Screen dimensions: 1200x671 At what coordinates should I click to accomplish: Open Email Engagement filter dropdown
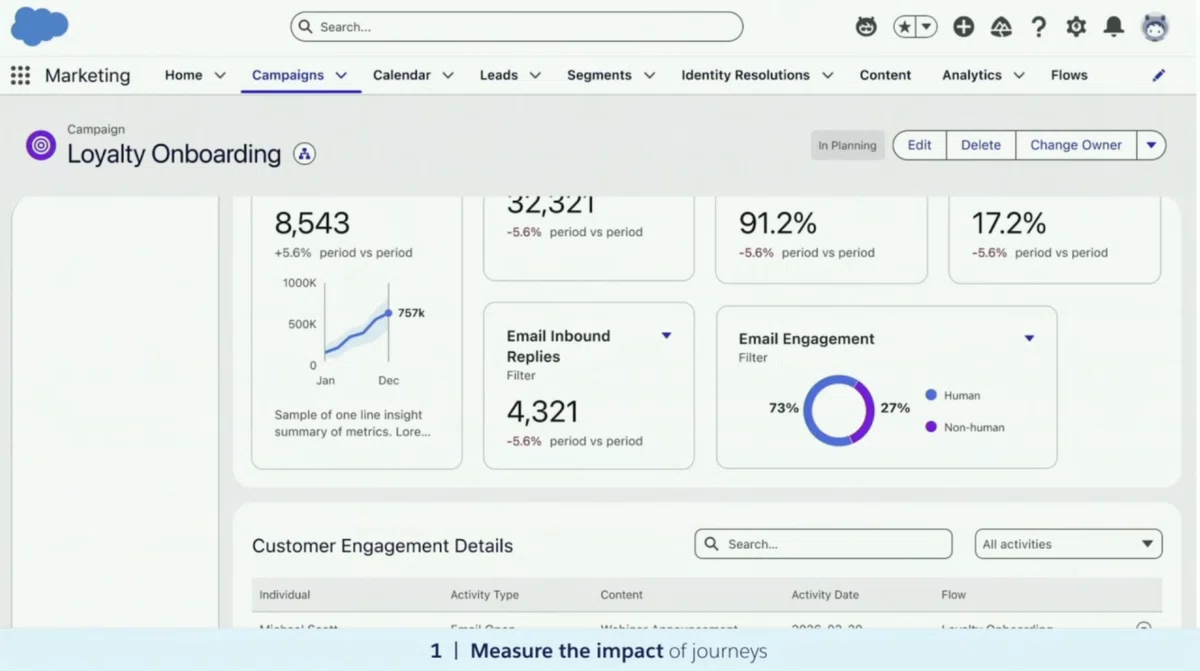tap(1029, 338)
